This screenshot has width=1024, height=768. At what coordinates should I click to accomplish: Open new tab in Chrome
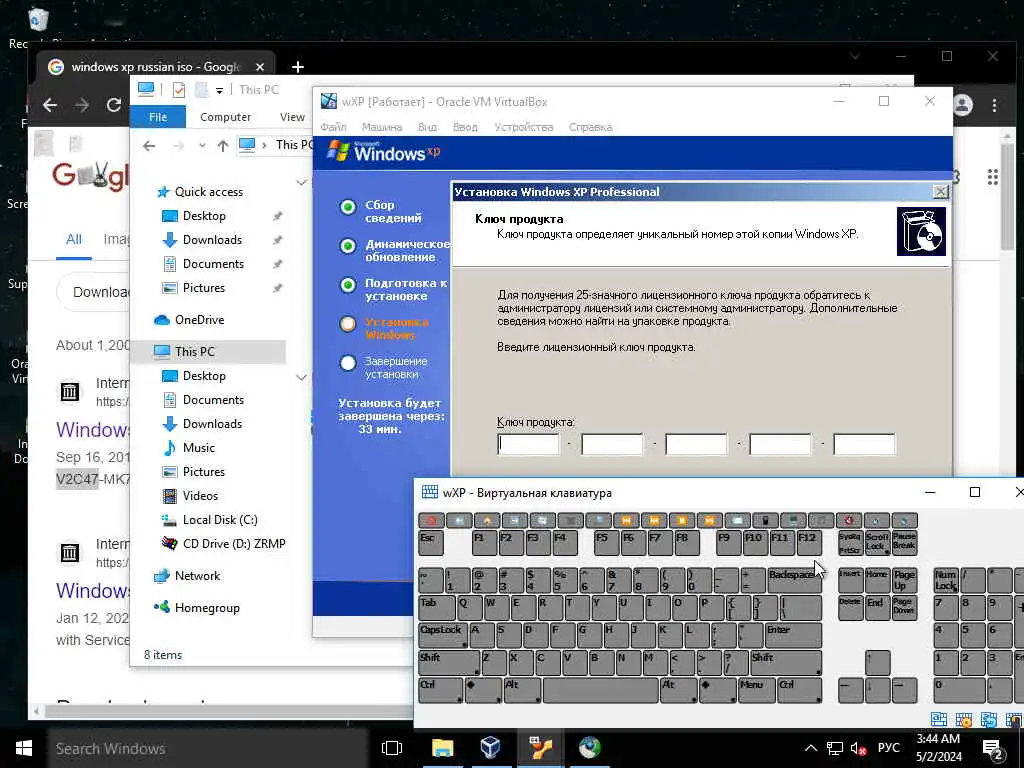coord(298,67)
